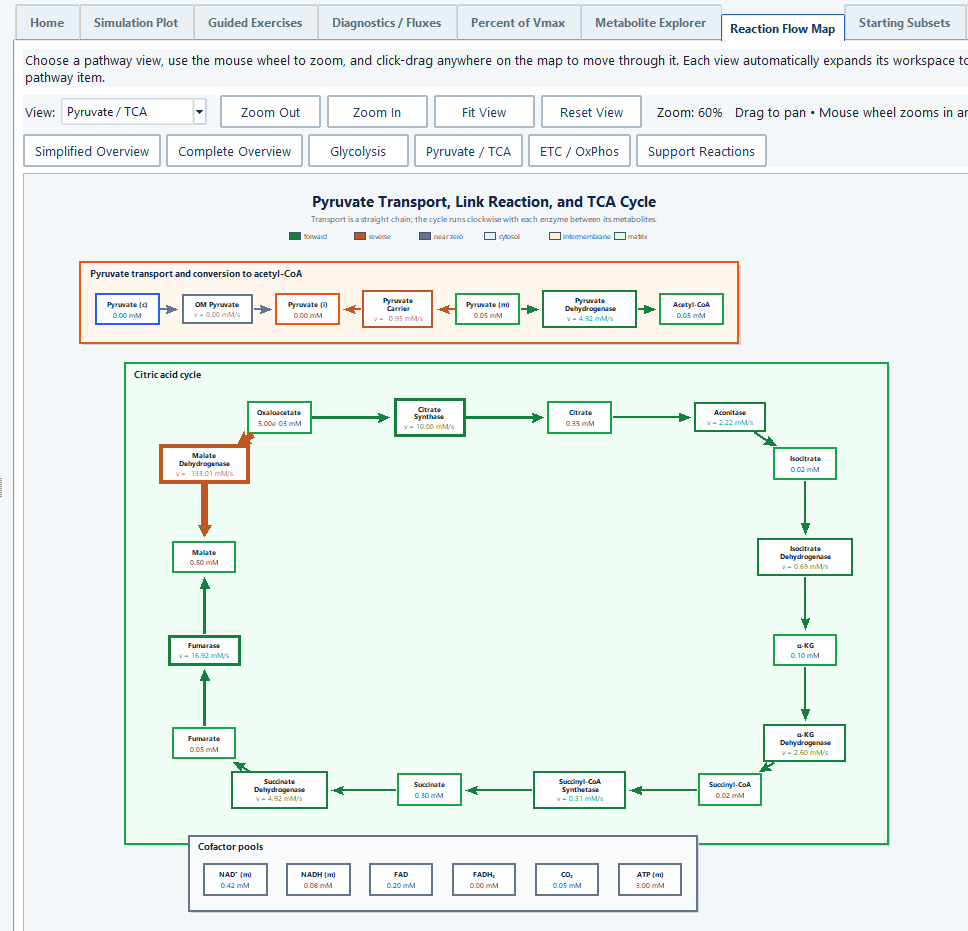Screen dimensions: 968x931
Task: Select the Pyruvate (c) metabolite node
Action: [x=127, y=309]
